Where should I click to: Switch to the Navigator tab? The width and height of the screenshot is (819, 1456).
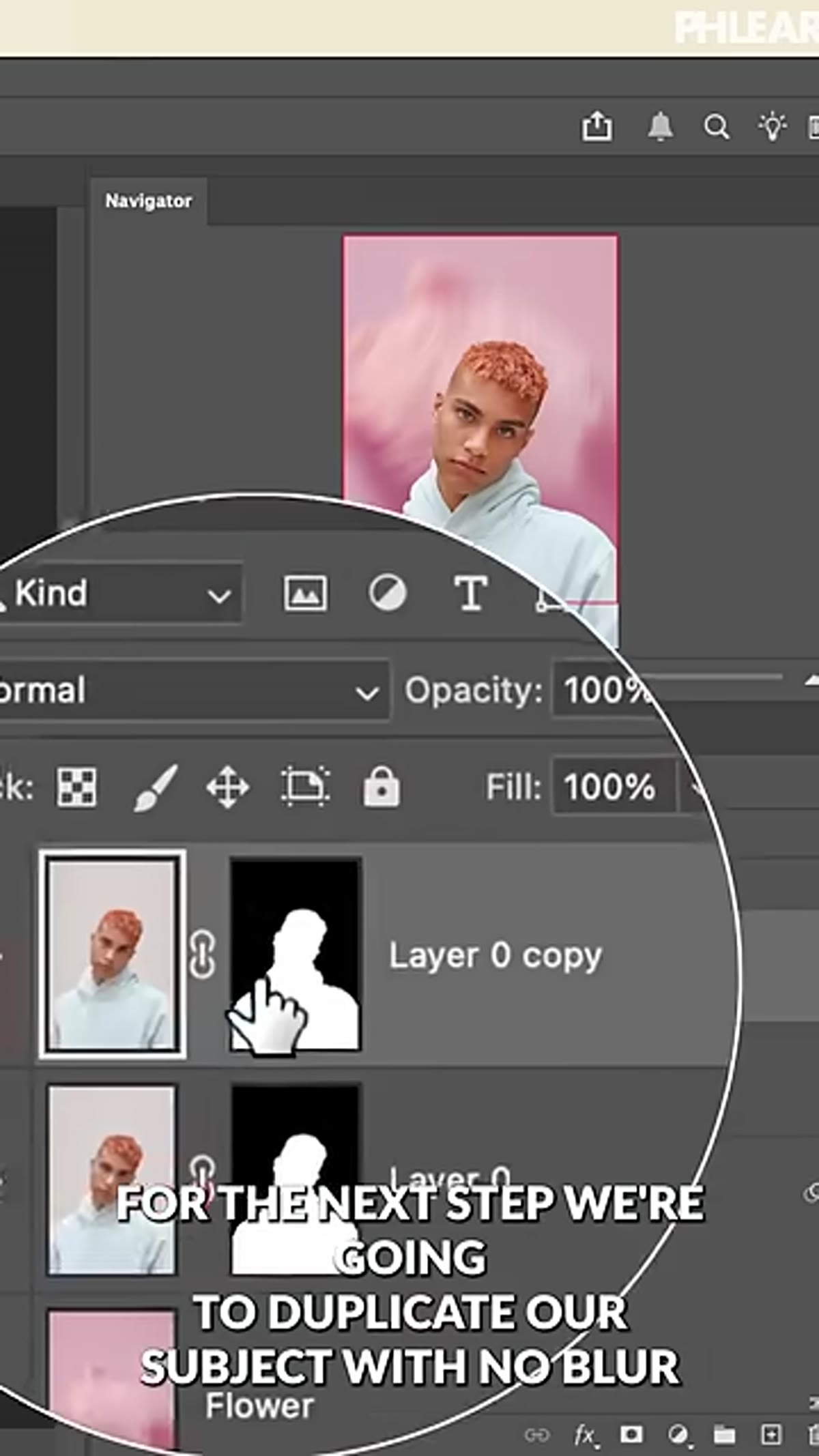(149, 201)
